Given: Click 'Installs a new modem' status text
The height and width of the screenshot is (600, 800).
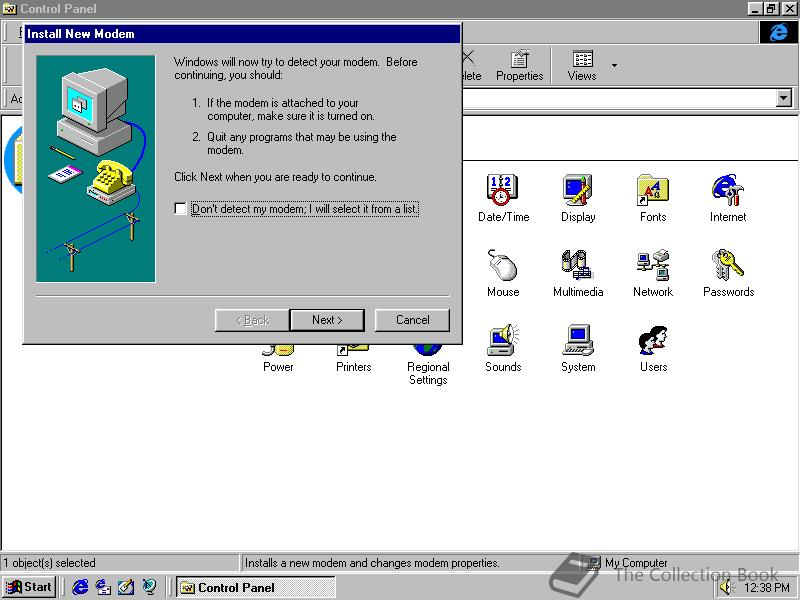Looking at the screenshot, I should coord(372,563).
